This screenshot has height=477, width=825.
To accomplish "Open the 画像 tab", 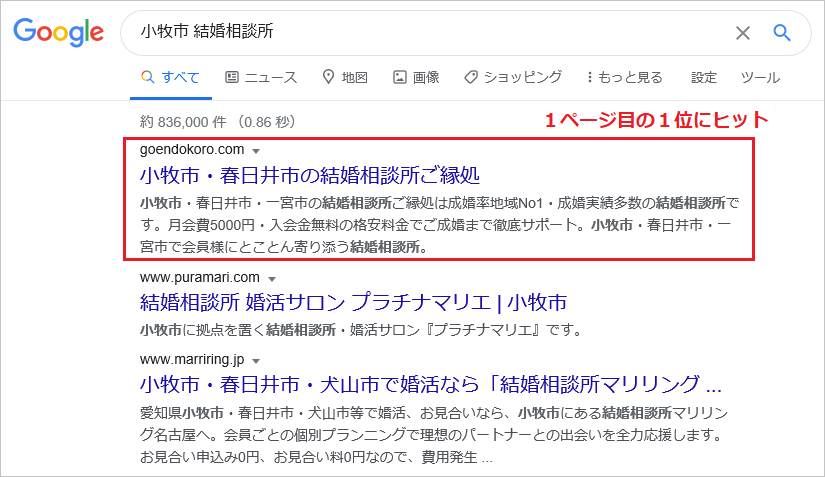I will pos(416,77).
